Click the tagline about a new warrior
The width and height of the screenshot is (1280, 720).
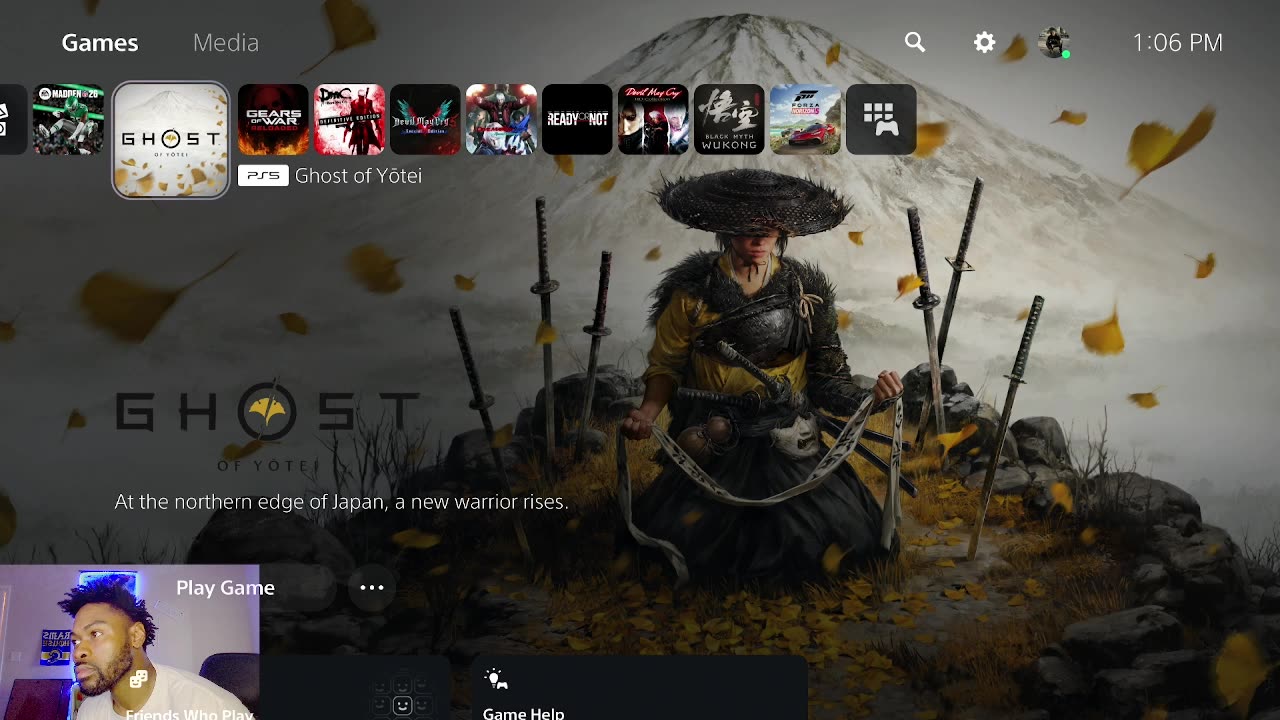pyautogui.click(x=341, y=502)
